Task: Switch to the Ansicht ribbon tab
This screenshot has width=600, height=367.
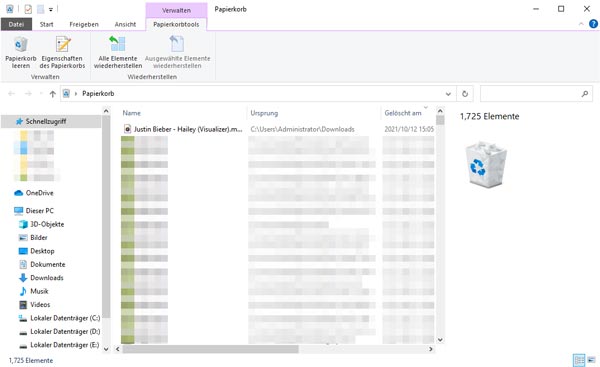Action: [x=125, y=24]
